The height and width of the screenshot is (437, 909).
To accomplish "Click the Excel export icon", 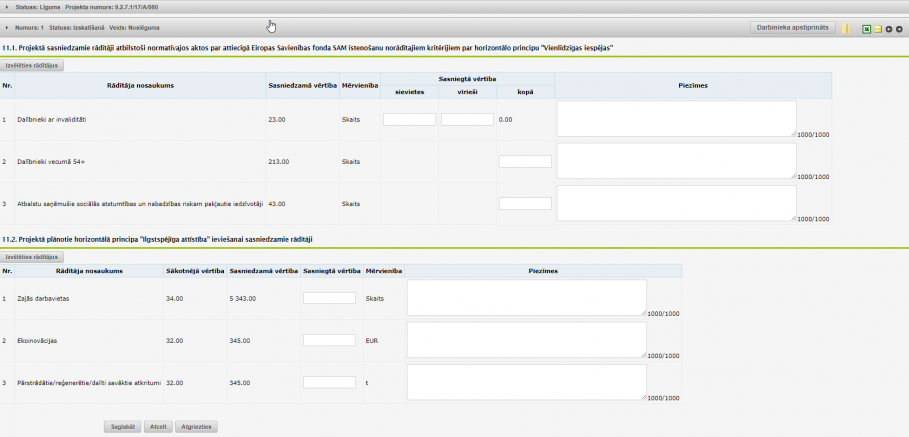I will [x=866, y=29].
